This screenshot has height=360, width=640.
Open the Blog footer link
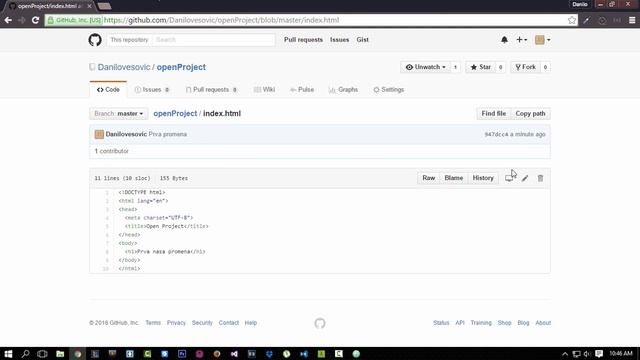click(x=523, y=323)
